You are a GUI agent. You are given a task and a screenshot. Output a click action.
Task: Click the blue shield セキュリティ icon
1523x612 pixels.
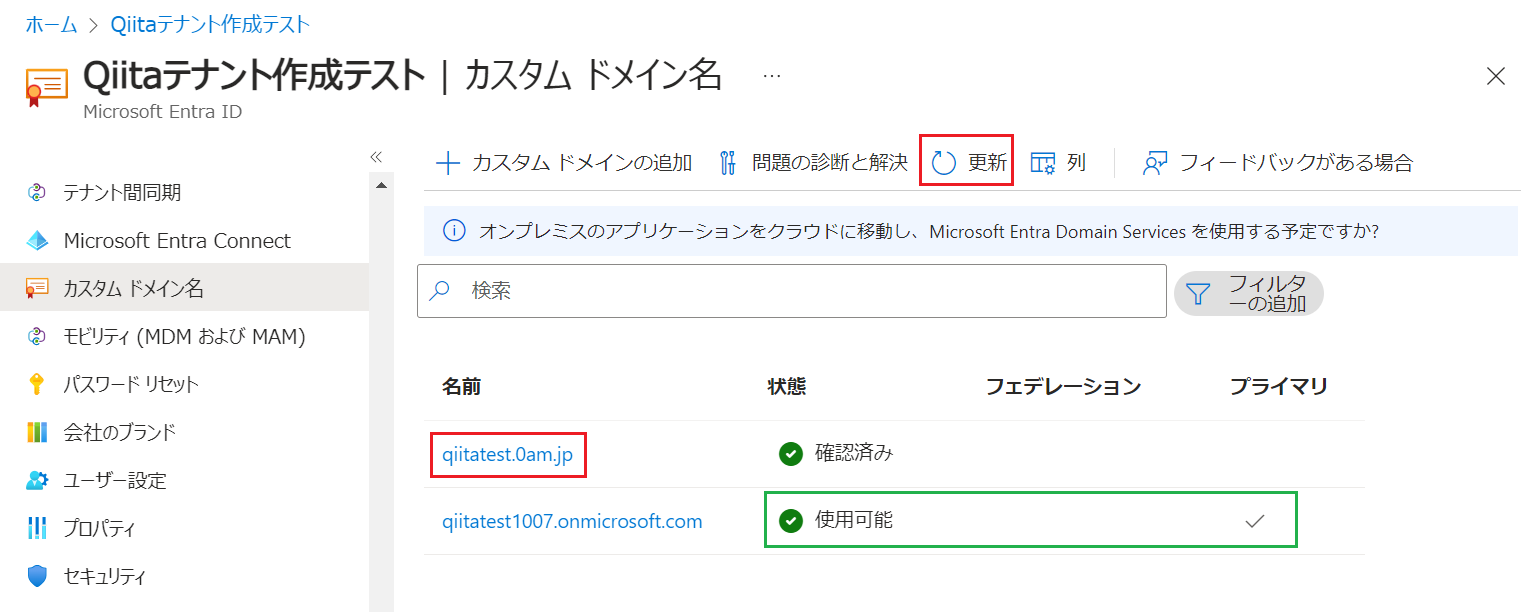tap(37, 577)
